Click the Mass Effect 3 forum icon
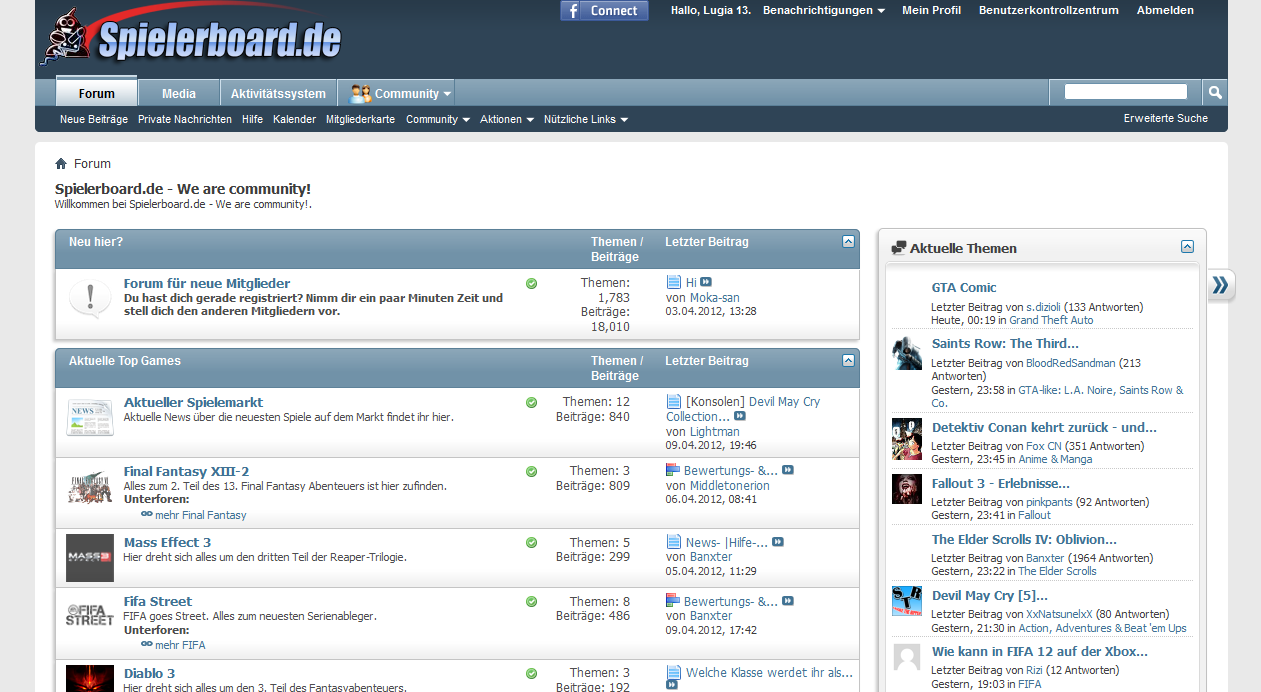 (x=90, y=558)
